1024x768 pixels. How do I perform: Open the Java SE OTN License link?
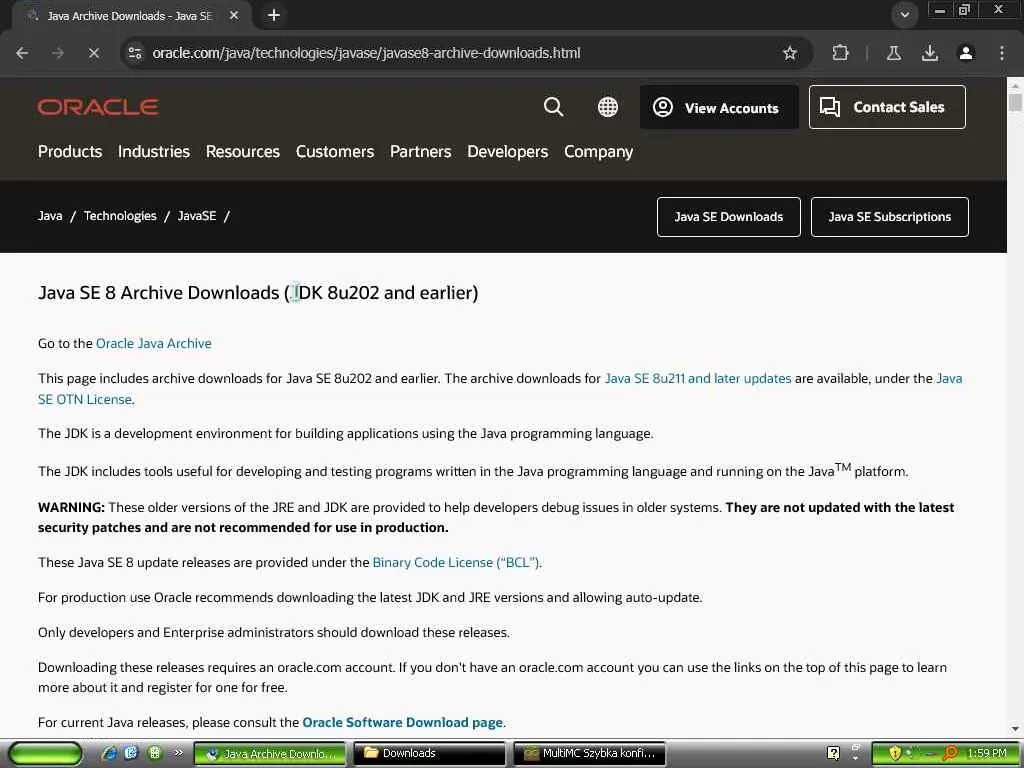86,400
